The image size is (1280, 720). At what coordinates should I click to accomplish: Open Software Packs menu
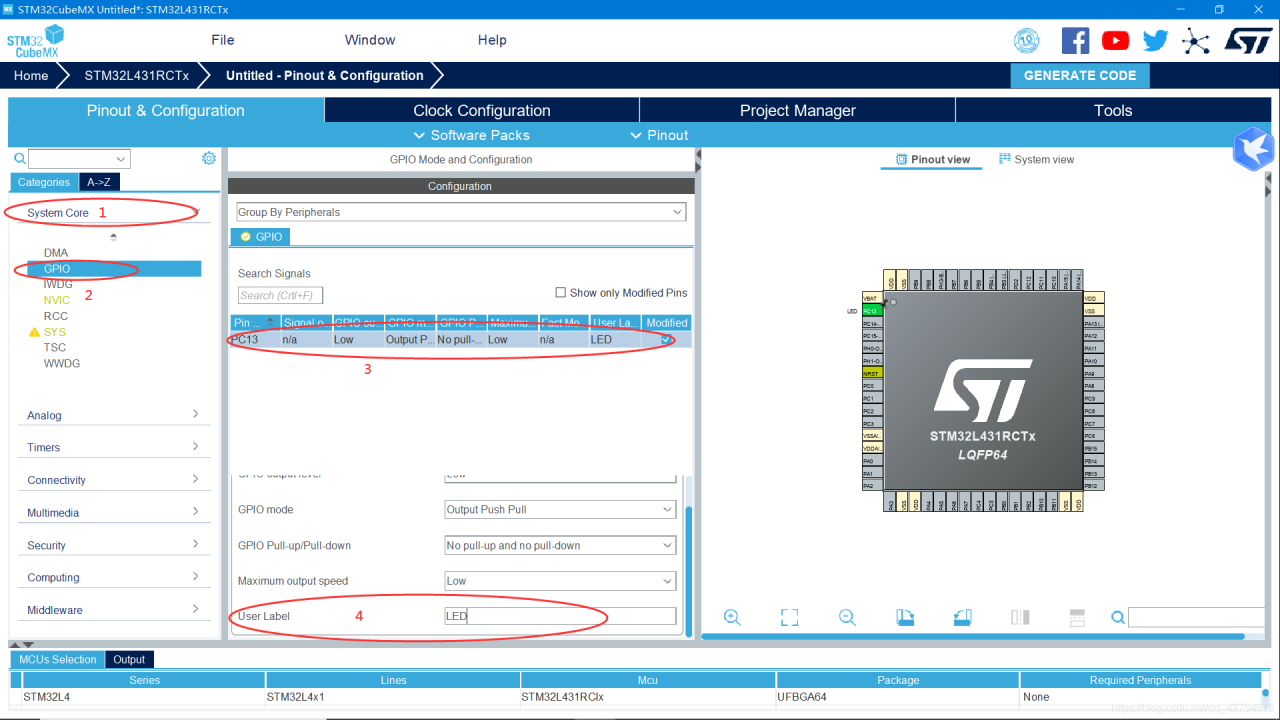click(472, 135)
